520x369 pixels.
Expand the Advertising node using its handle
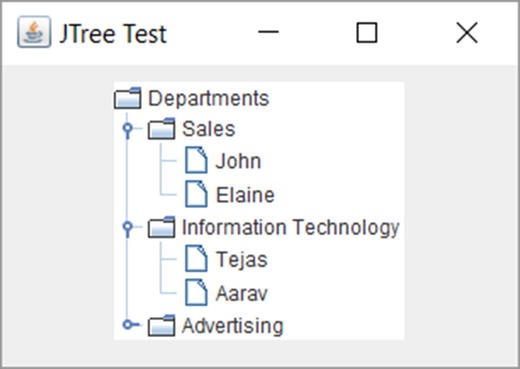pos(131,324)
